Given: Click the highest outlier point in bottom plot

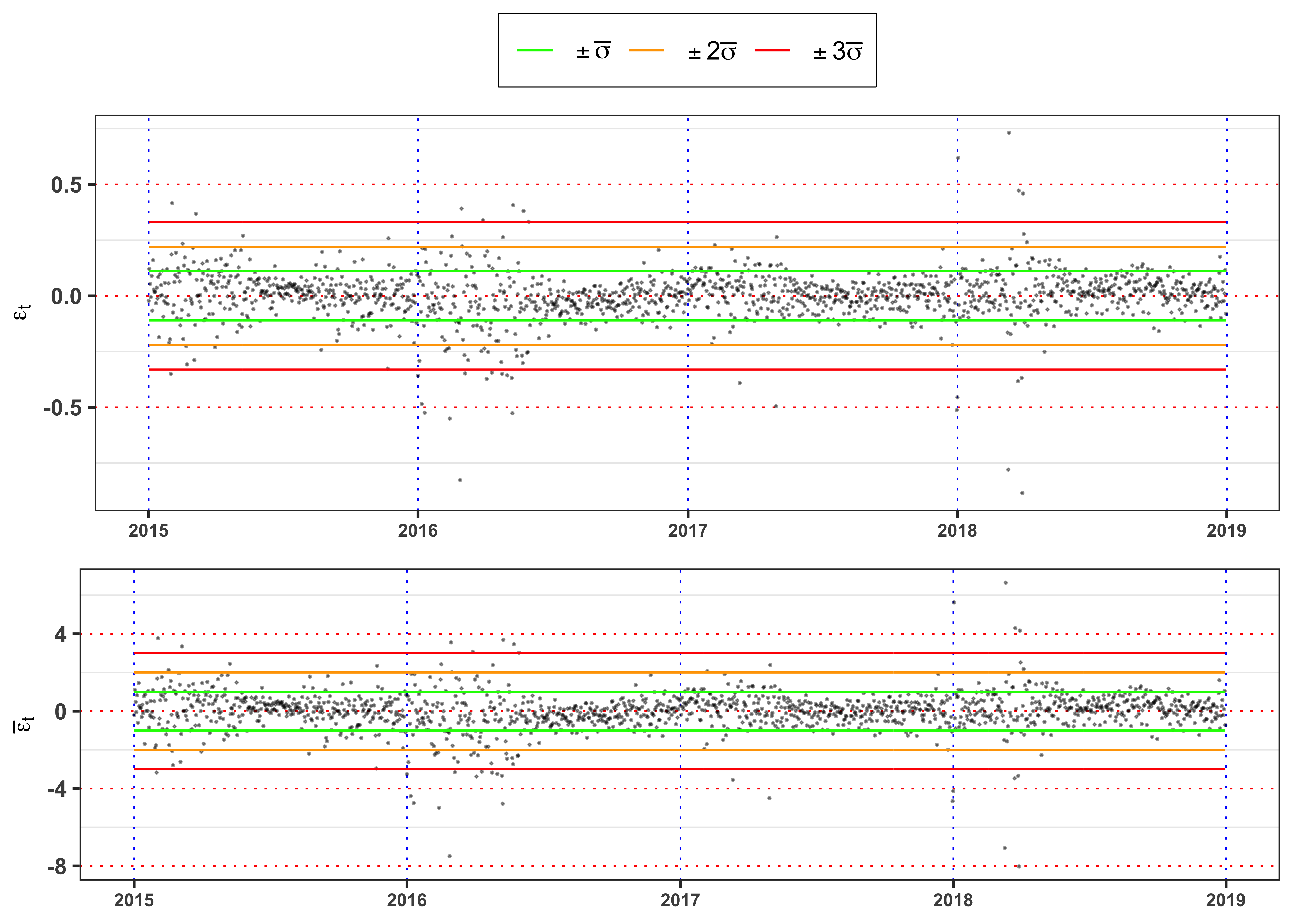Looking at the screenshot, I should tap(1005, 583).
